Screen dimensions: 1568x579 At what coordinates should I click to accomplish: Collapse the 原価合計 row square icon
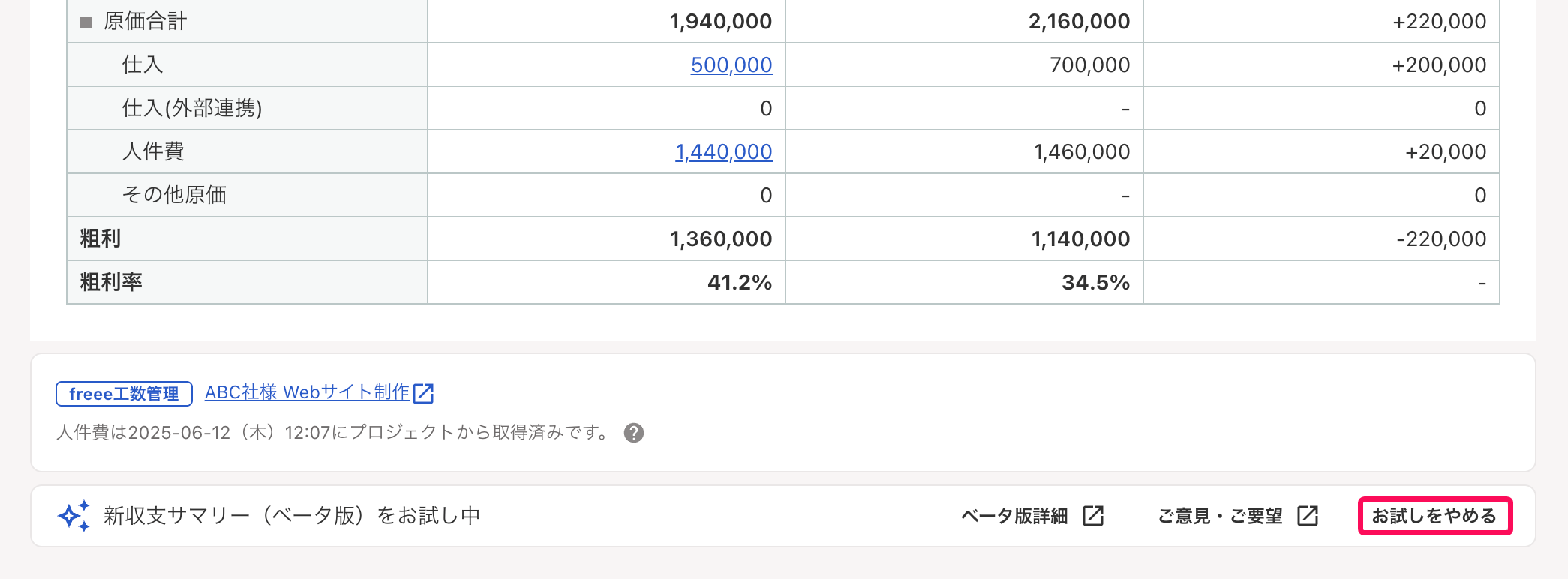pos(86,22)
